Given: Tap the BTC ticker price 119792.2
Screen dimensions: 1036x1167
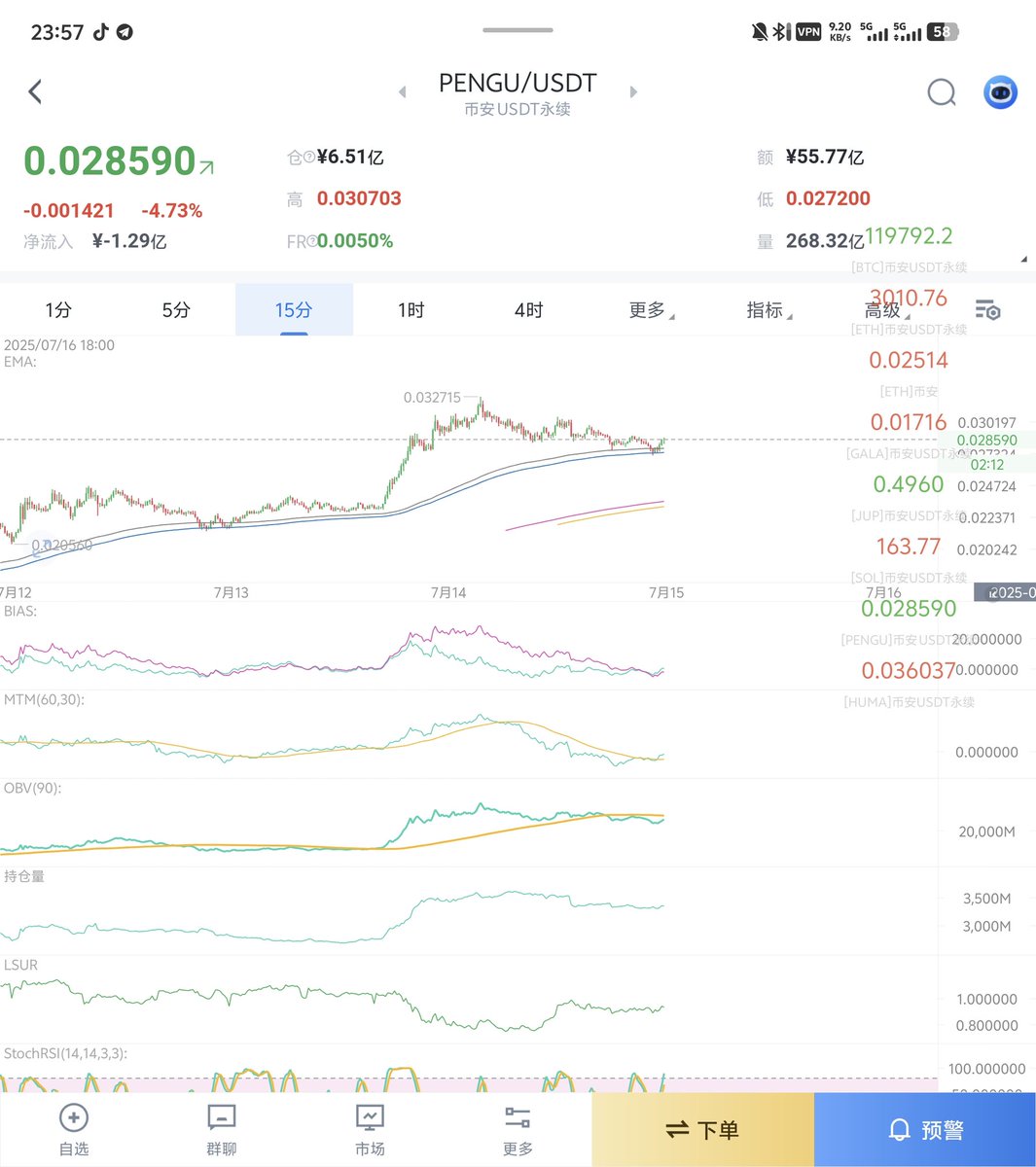Looking at the screenshot, I should (x=909, y=236).
